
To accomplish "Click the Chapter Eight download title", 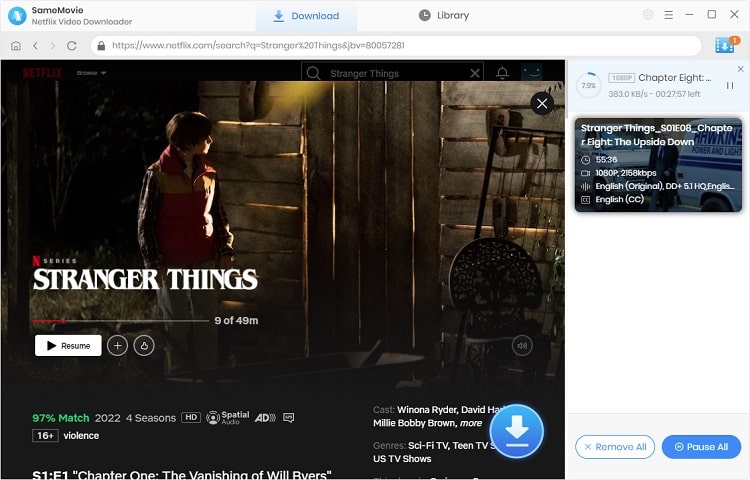I will [x=675, y=77].
